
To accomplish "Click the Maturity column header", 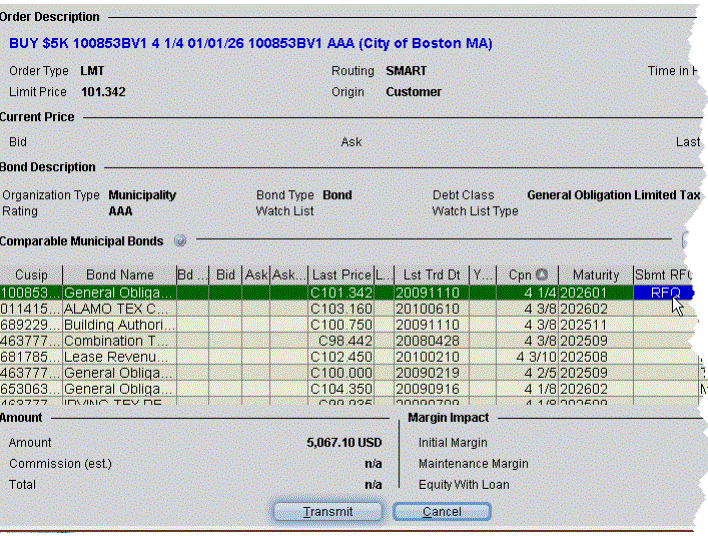I will point(595,275).
